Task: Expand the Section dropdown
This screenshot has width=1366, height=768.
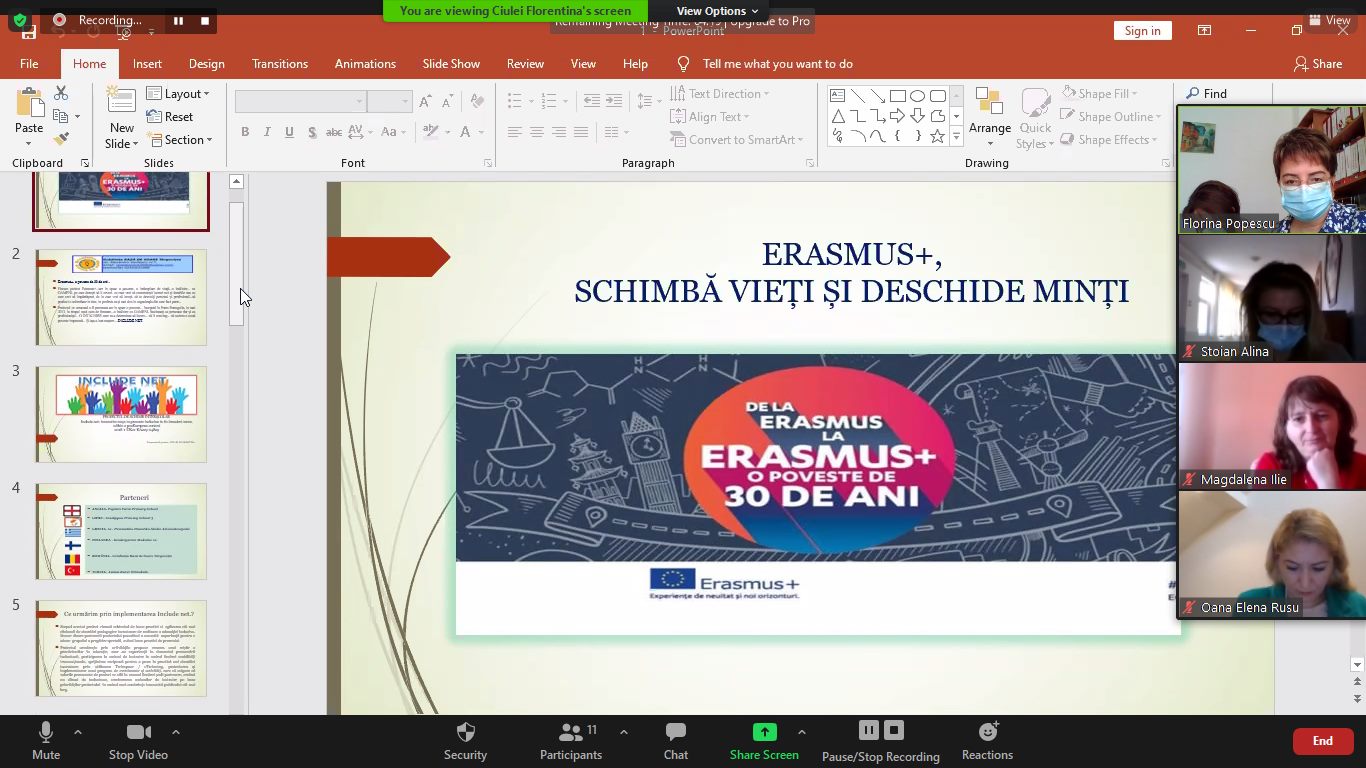Action: point(180,140)
